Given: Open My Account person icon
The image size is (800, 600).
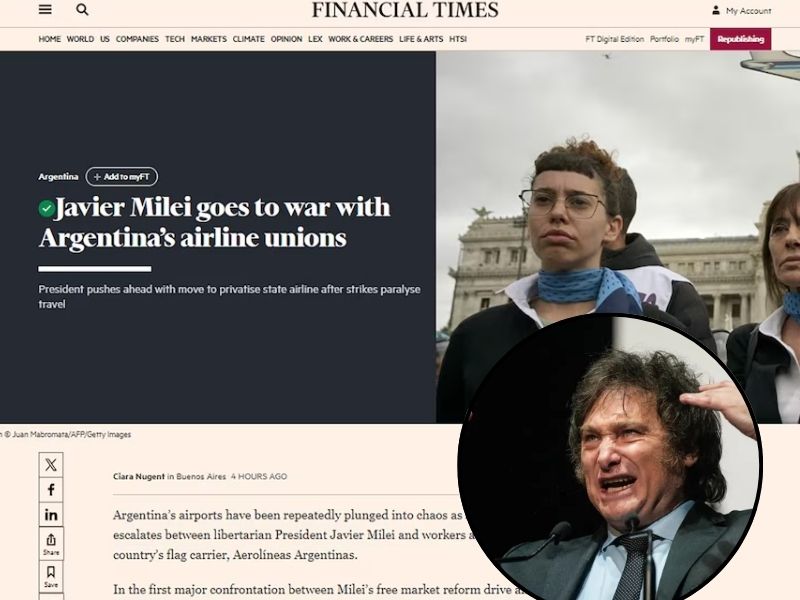Looking at the screenshot, I should (716, 10).
